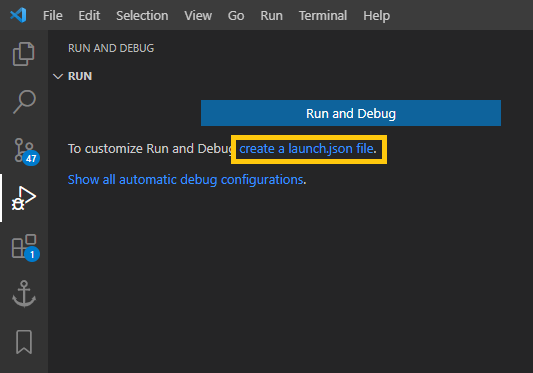Viewport: 533px width, 373px height.
Task: Open the Help menu
Action: (376, 16)
